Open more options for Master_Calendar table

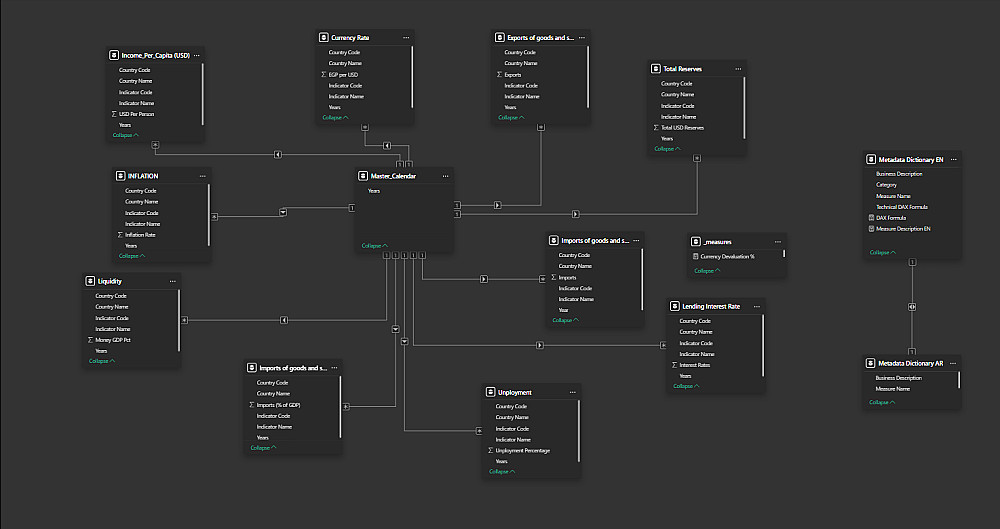[445, 176]
